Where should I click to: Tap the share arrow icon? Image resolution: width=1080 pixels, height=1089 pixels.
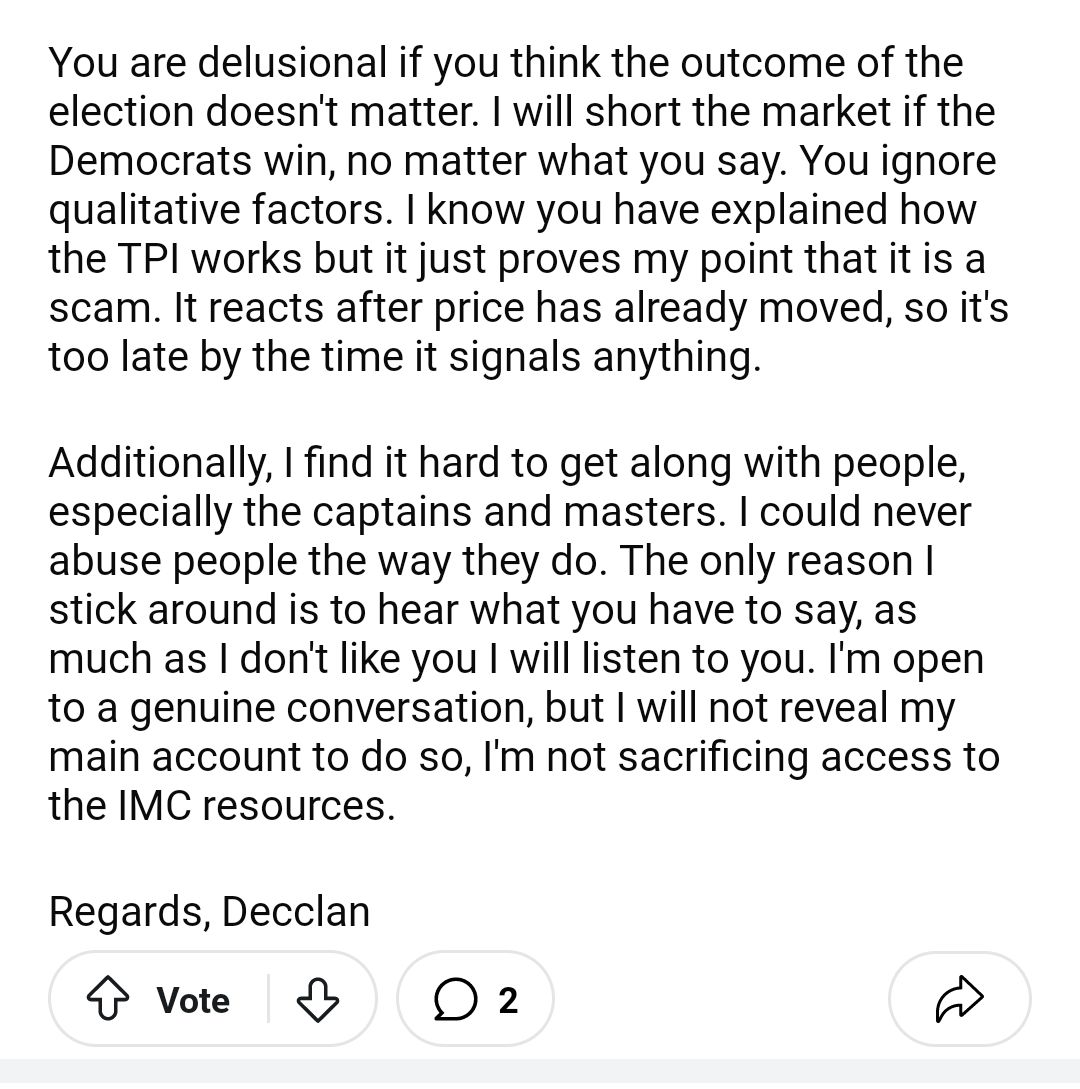click(959, 999)
